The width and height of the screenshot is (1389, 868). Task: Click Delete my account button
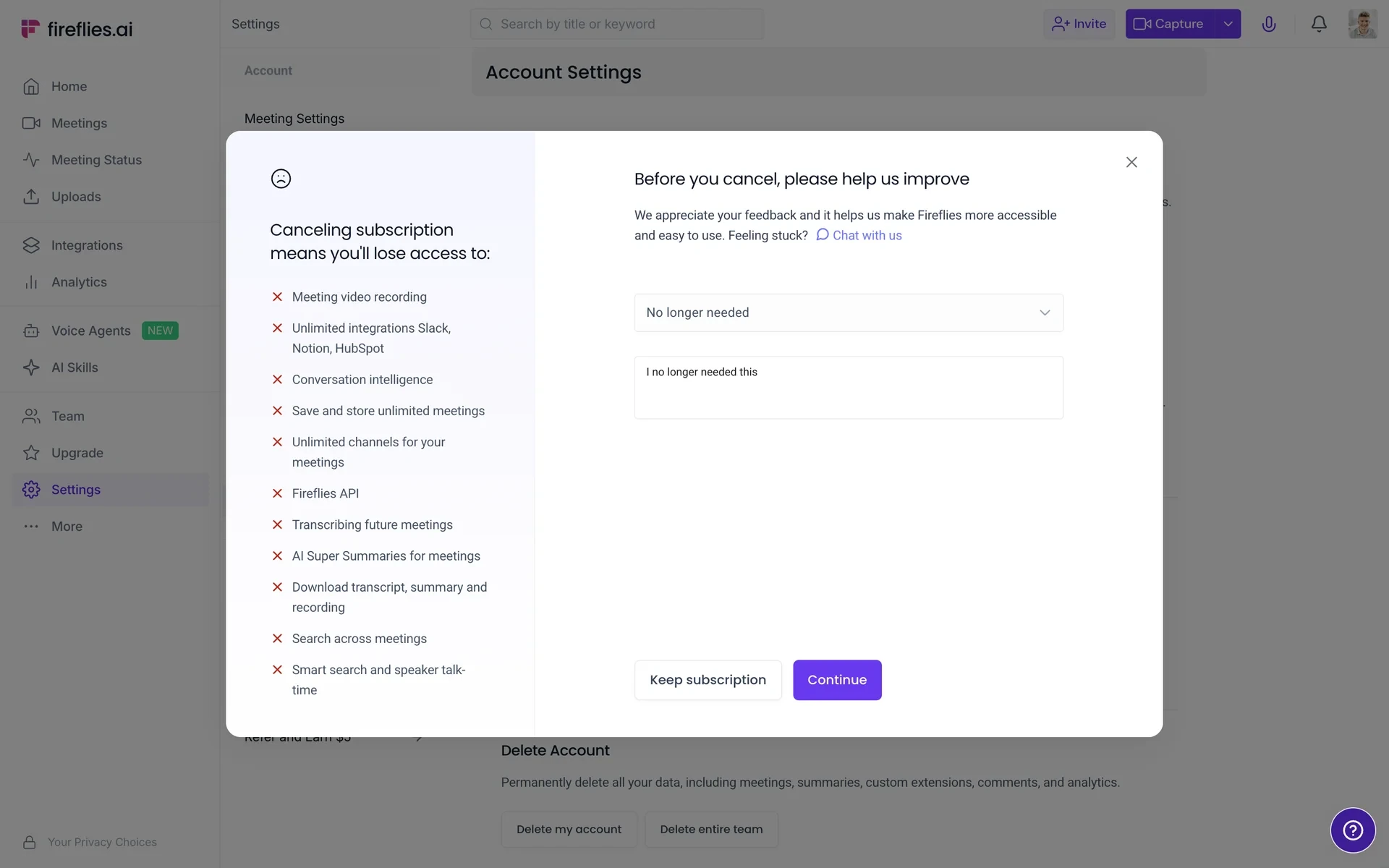tap(569, 829)
